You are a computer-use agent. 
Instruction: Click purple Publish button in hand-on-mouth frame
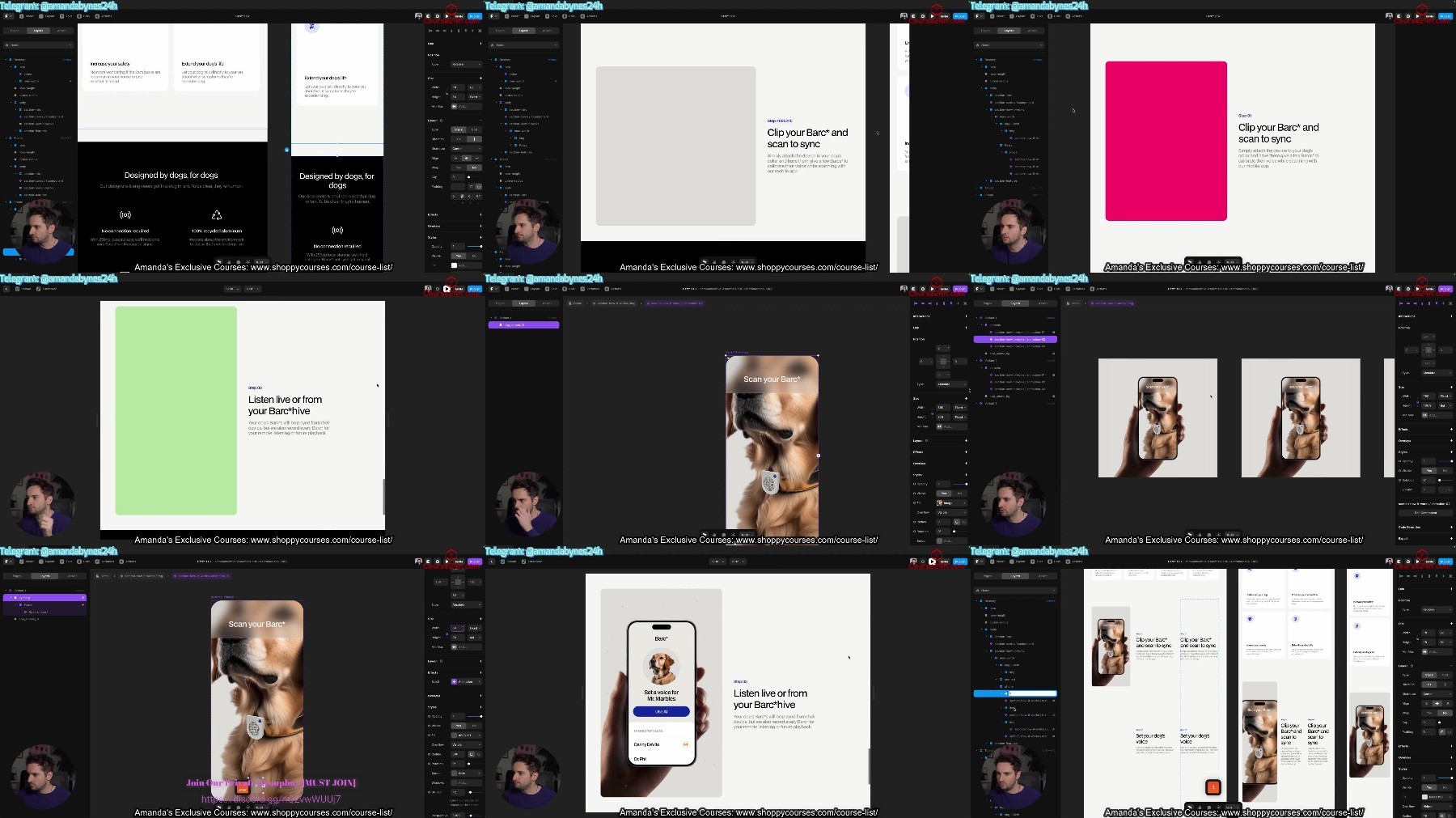[x=960, y=289]
